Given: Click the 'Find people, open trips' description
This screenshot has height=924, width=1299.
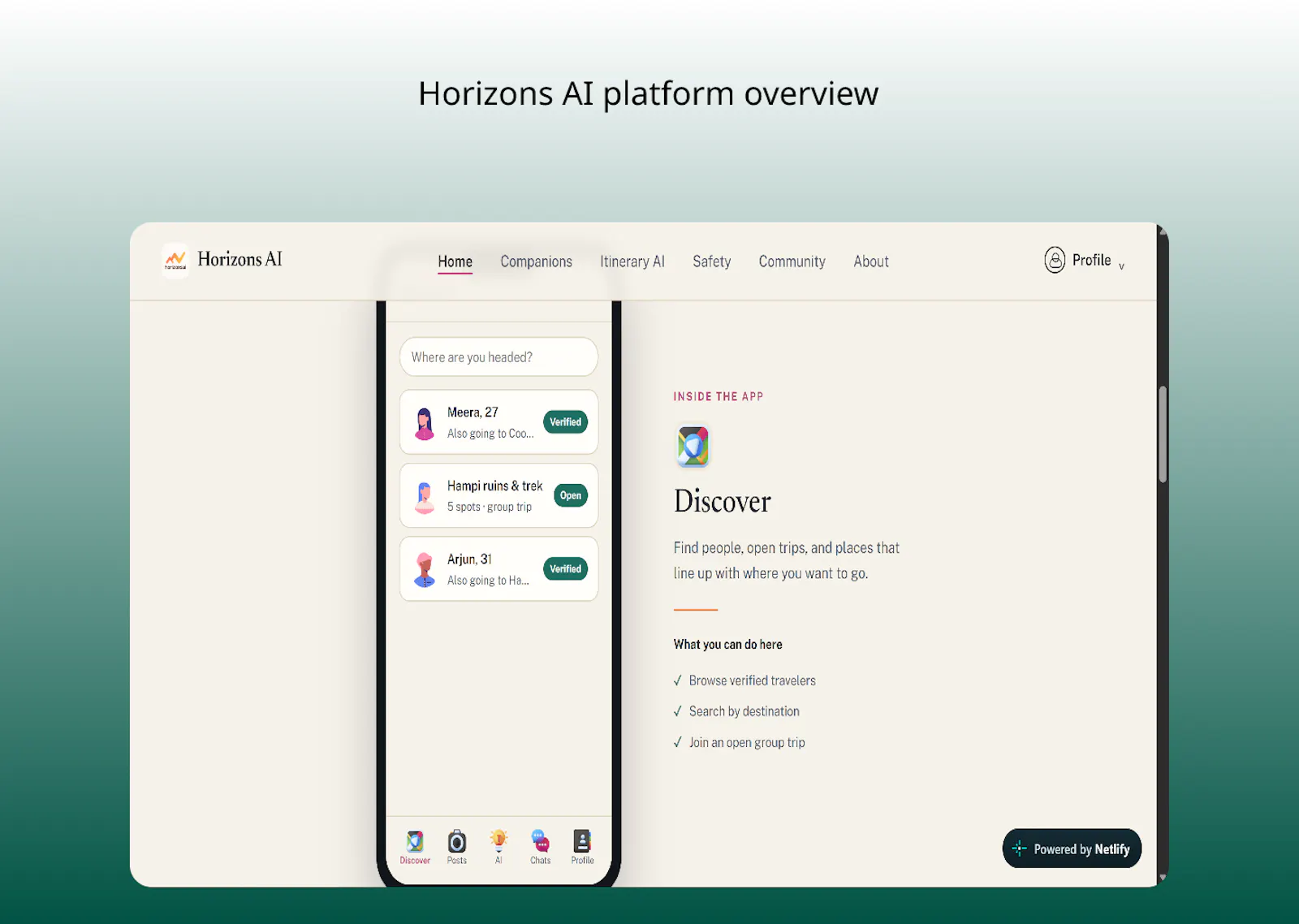Looking at the screenshot, I should click(786, 560).
